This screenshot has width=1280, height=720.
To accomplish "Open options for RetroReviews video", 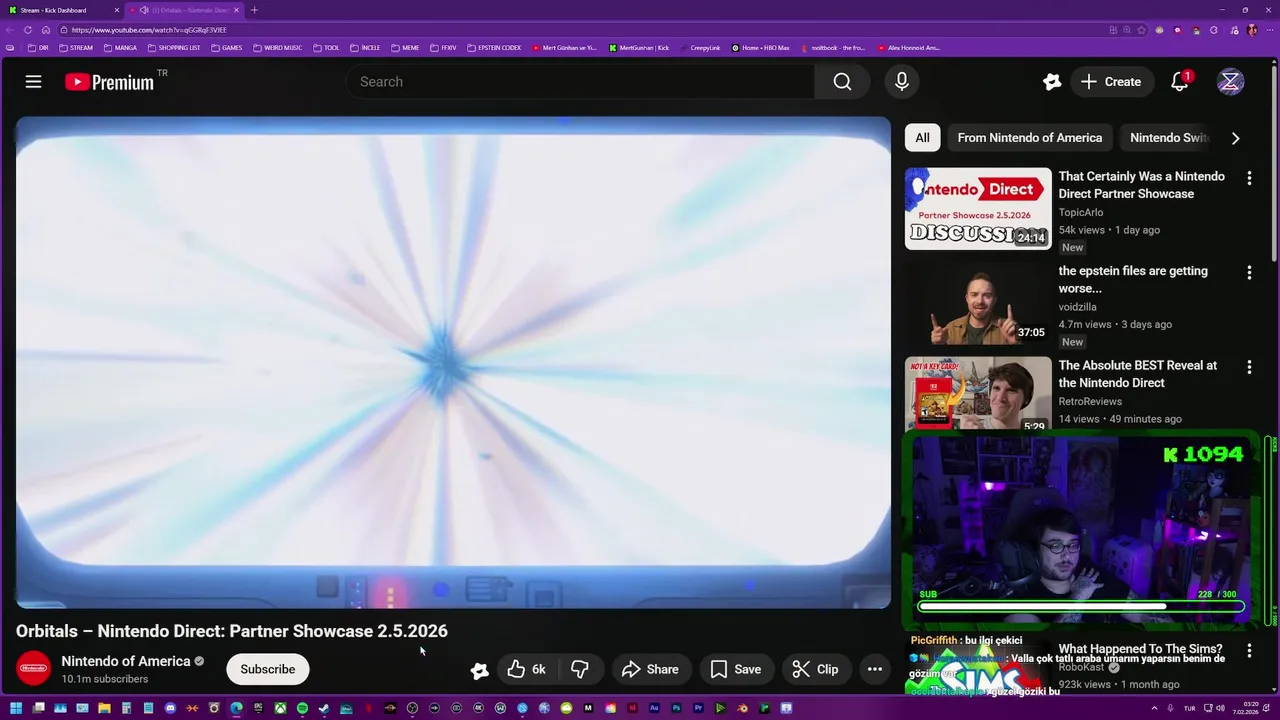I will [x=1248, y=367].
